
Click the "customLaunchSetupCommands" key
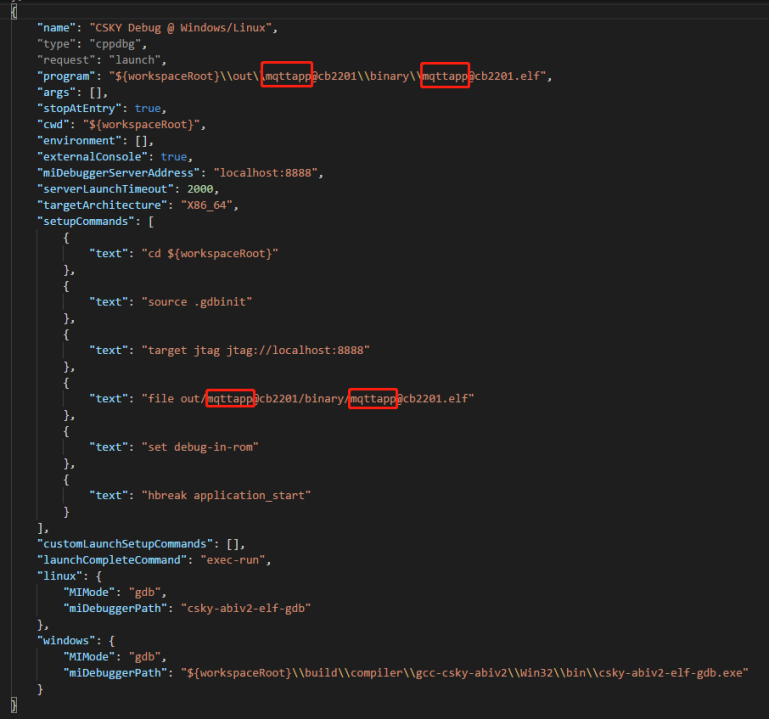[125, 544]
